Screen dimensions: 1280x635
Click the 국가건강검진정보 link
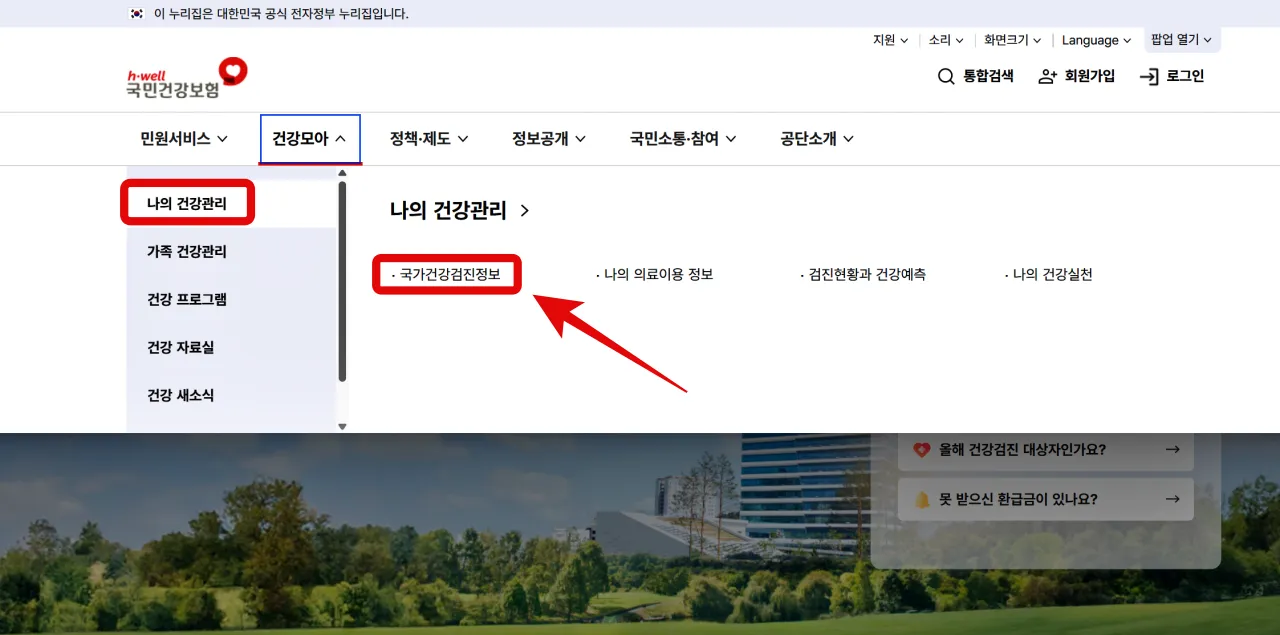(x=447, y=274)
